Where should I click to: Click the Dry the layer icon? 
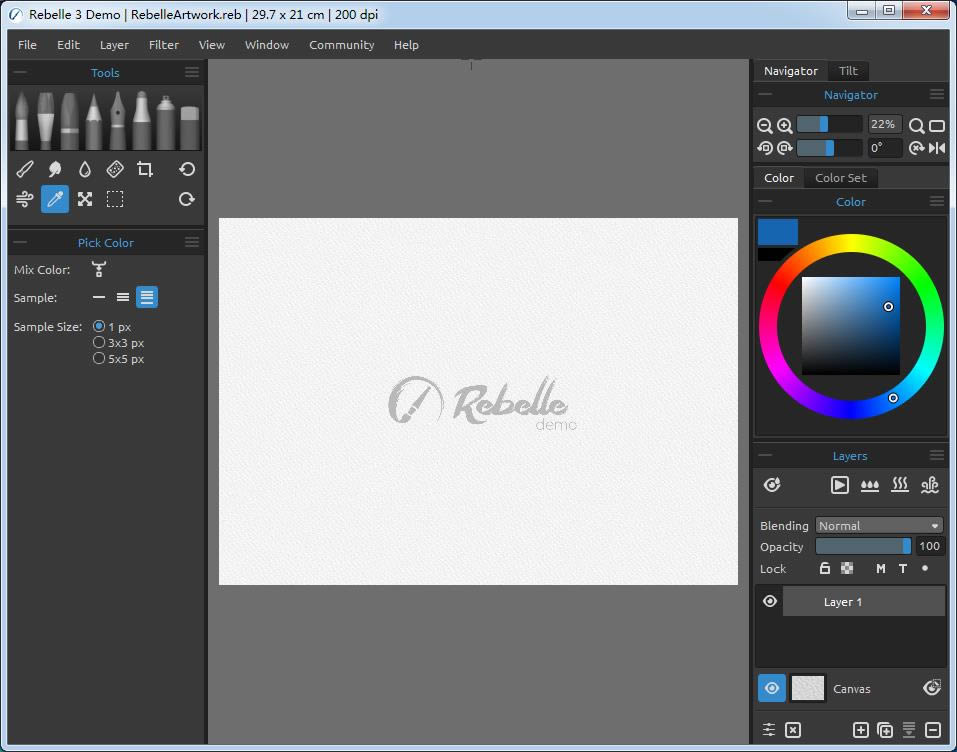click(x=900, y=485)
